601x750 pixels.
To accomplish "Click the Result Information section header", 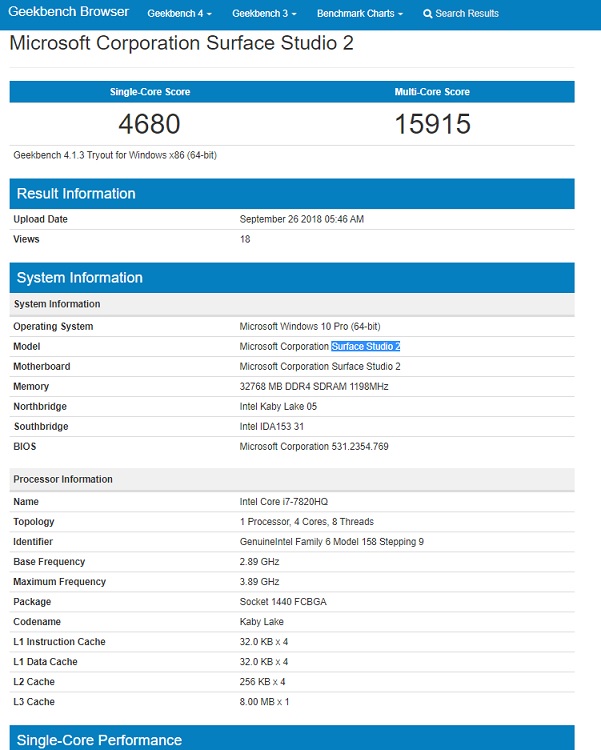I will (292, 194).
